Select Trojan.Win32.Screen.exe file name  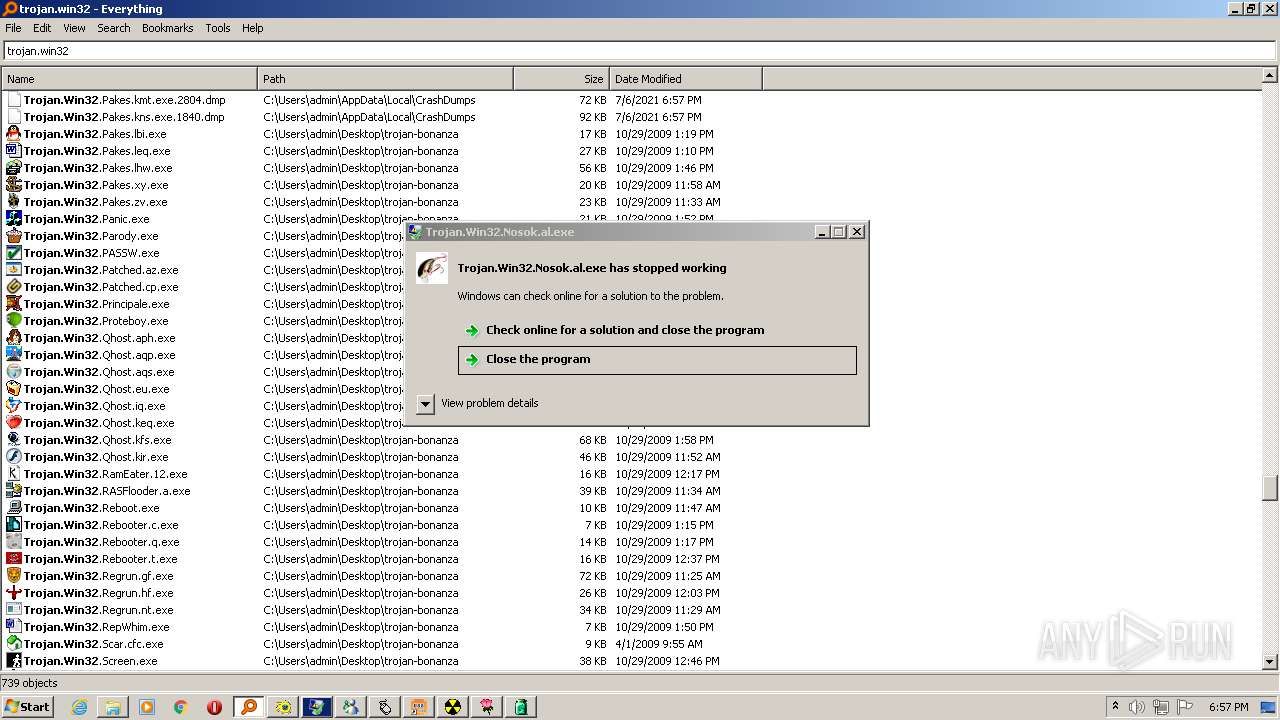click(90, 661)
